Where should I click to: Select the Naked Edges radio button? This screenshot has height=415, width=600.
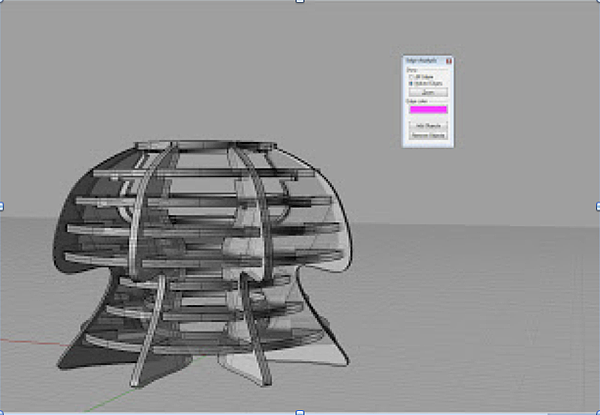410,83
